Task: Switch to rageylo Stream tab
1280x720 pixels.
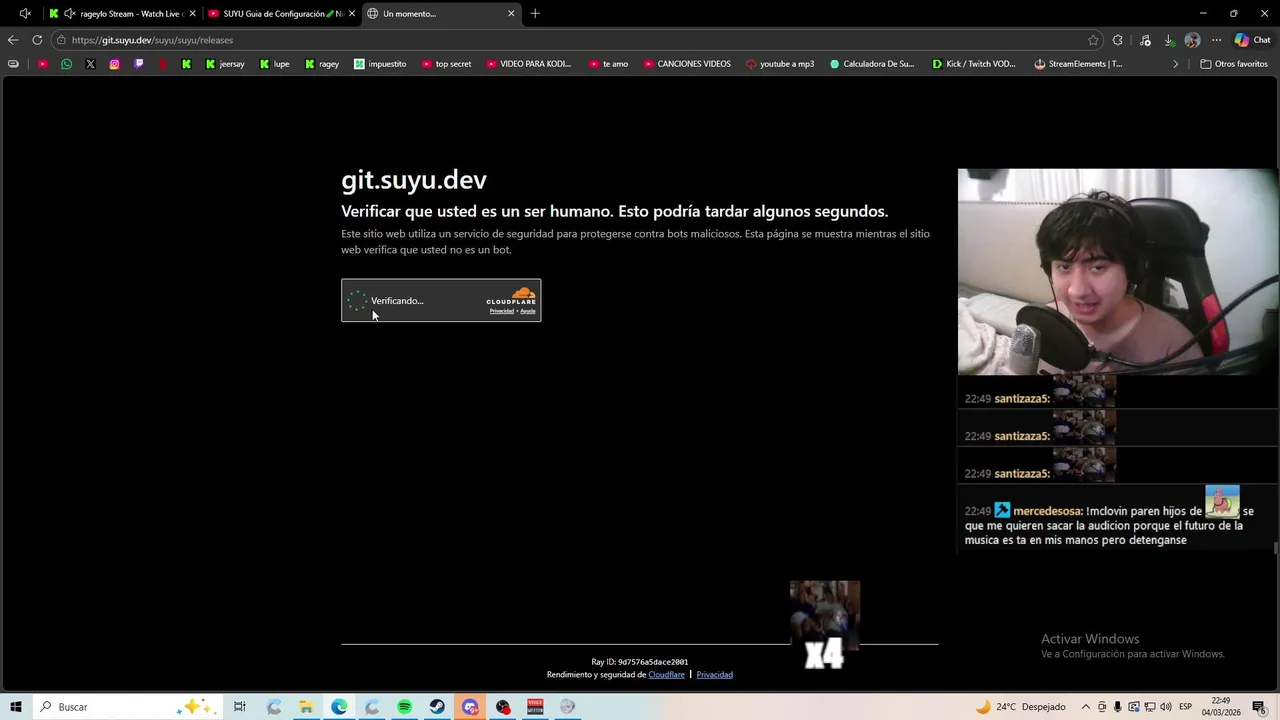Action: [124, 14]
